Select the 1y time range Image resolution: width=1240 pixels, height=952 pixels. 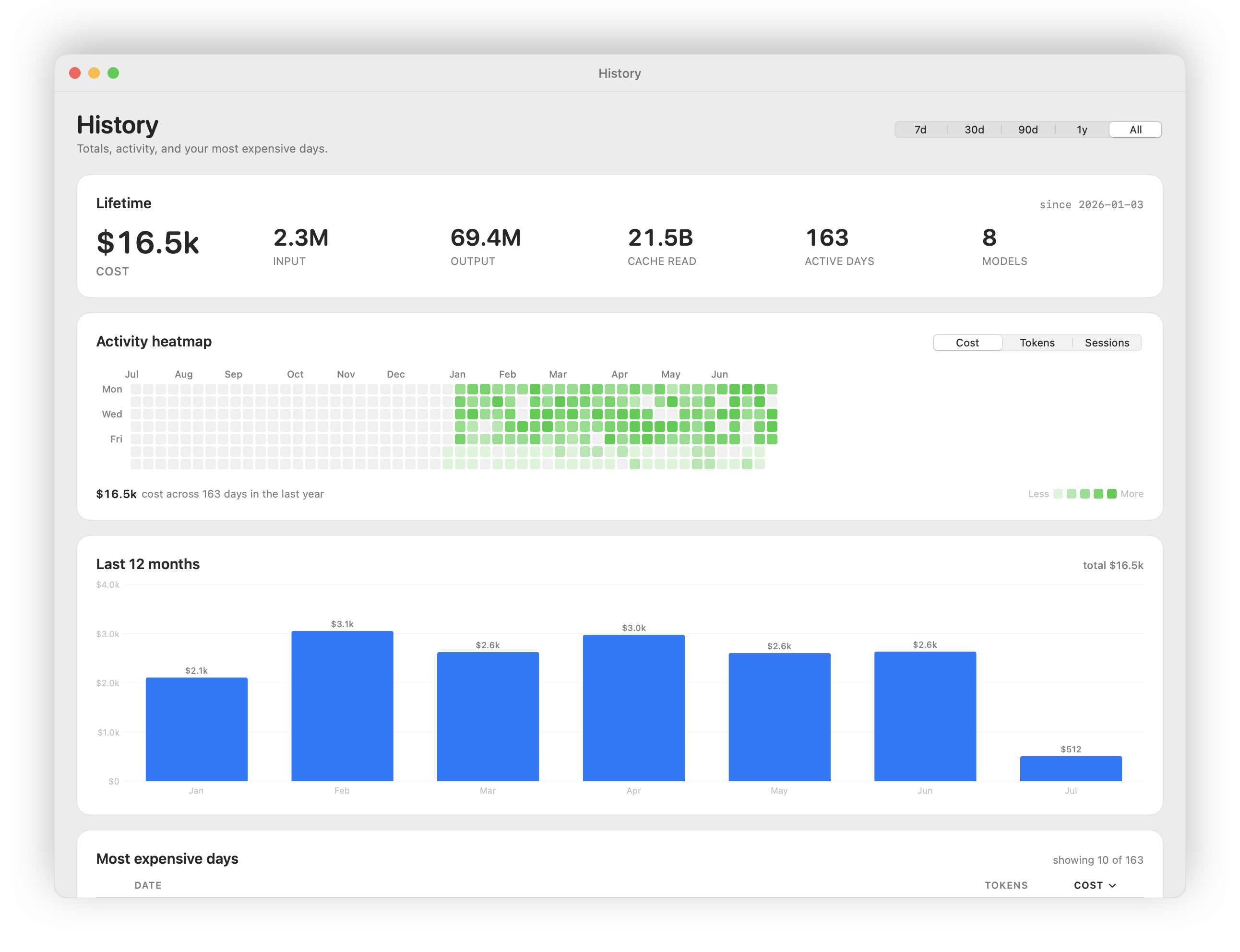coord(1082,130)
